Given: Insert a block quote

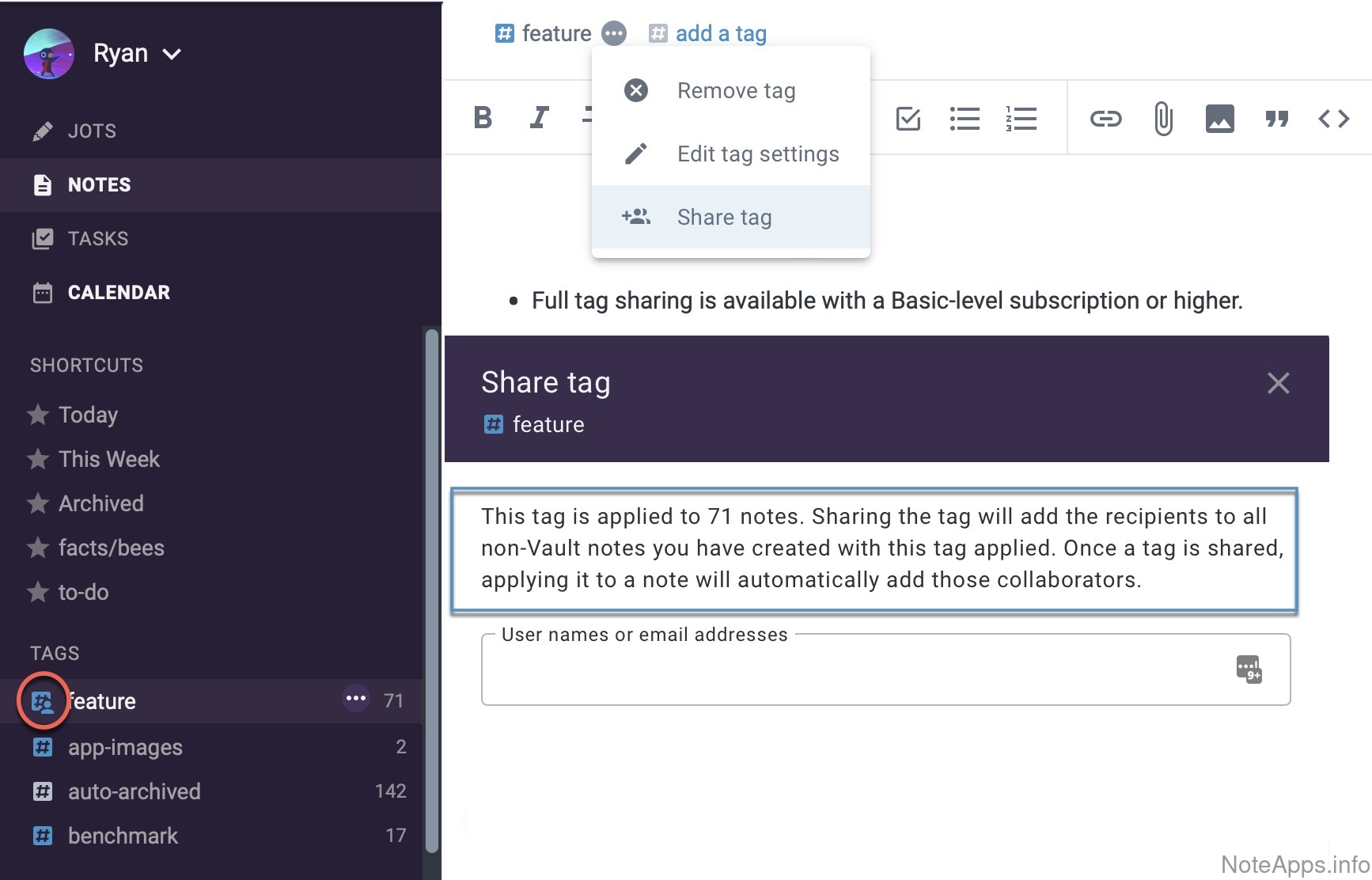Looking at the screenshot, I should [x=1276, y=119].
